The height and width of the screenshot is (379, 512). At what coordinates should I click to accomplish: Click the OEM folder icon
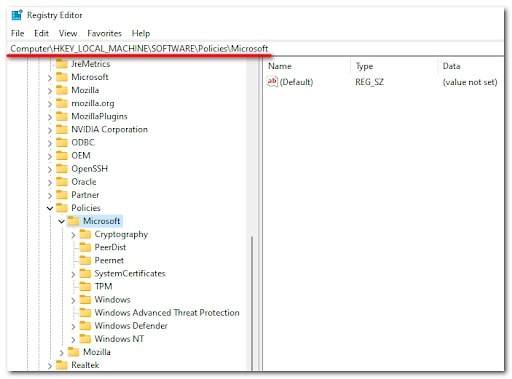62,155
